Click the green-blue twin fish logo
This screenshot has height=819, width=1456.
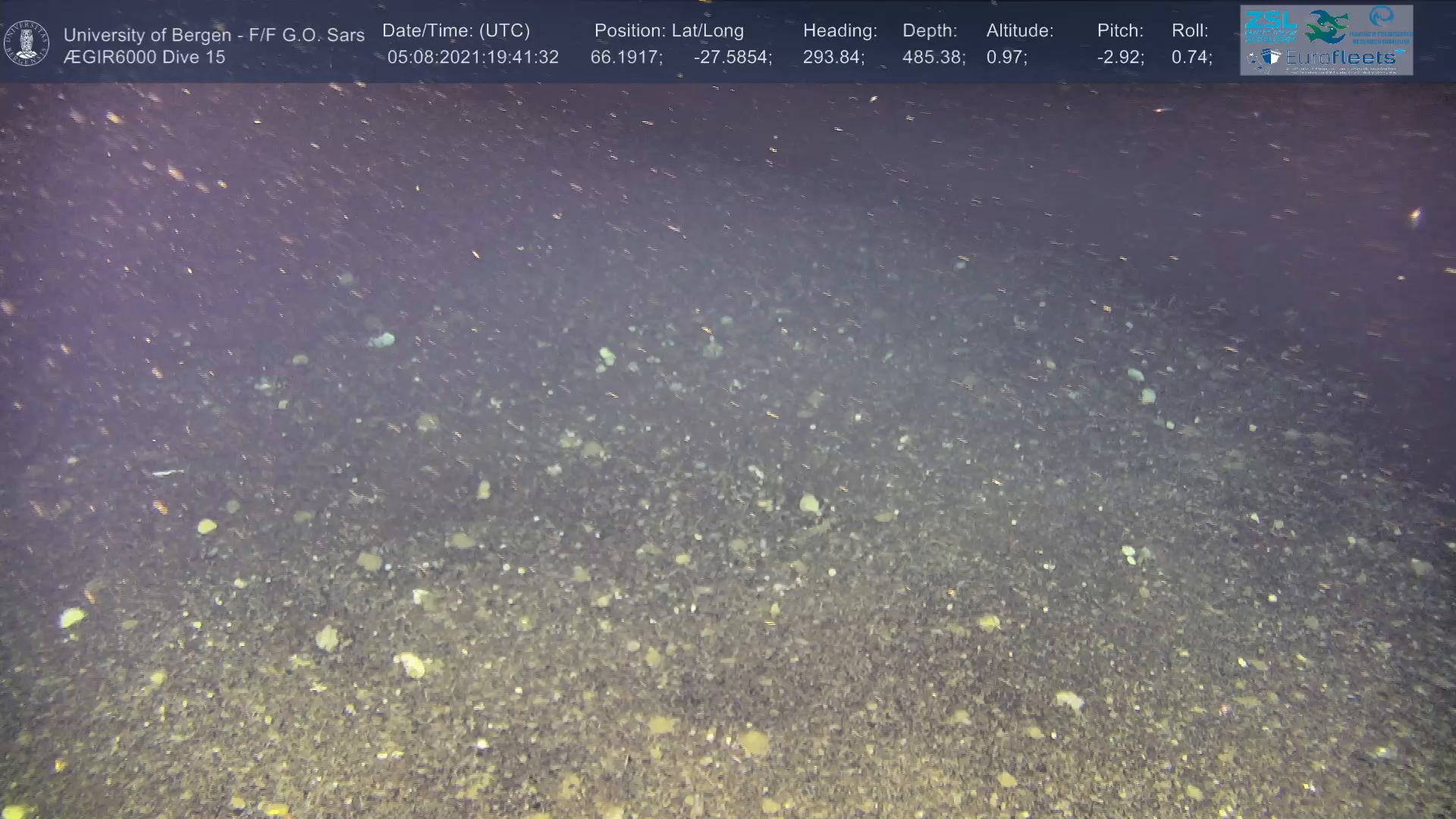pyautogui.click(x=1326, y=27)
